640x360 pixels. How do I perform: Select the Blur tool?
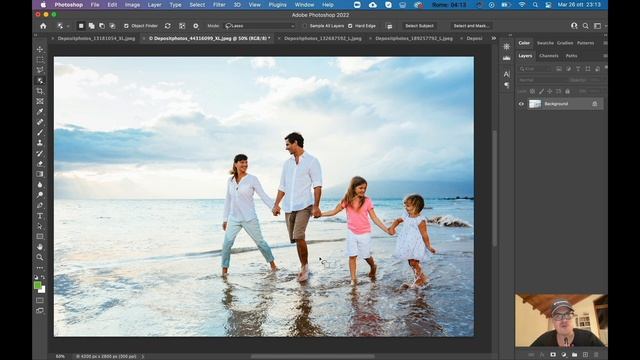coord(40,184)
